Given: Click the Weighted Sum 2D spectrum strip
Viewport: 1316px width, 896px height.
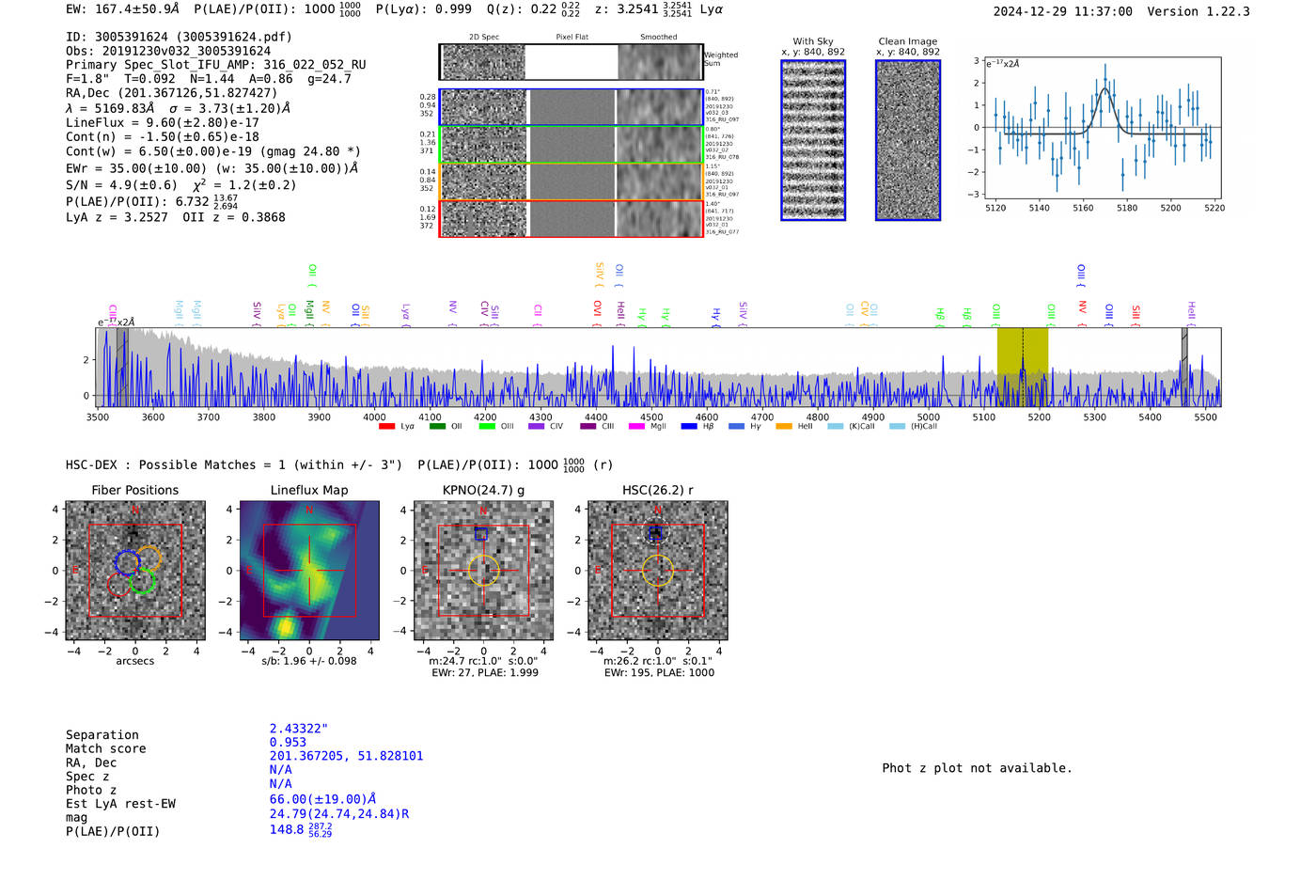Looking at the screenshot, I should click(x=572, y=62).
